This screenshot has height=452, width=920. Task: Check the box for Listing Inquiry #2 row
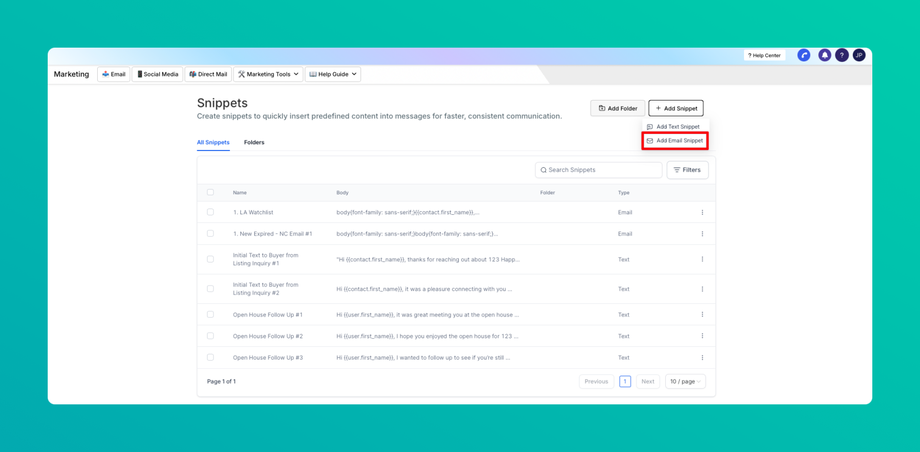[211, 288]
